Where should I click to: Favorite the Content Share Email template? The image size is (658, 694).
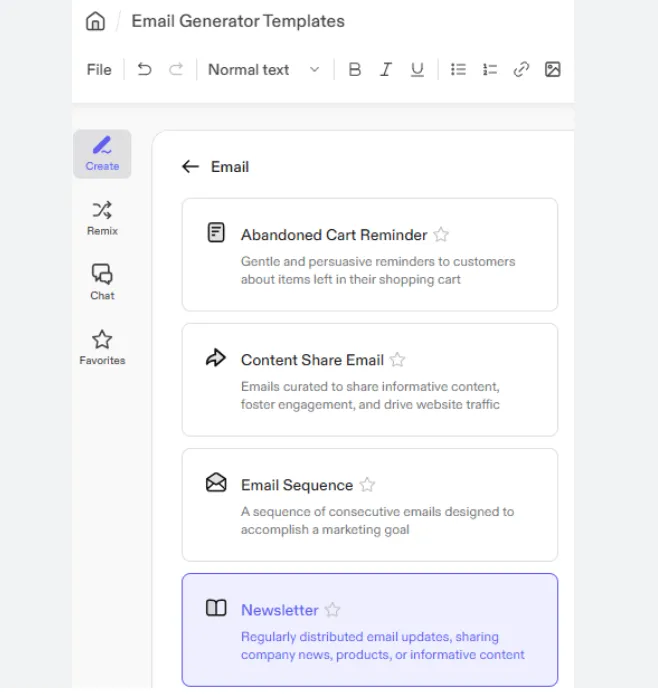(x=397, y=360)
